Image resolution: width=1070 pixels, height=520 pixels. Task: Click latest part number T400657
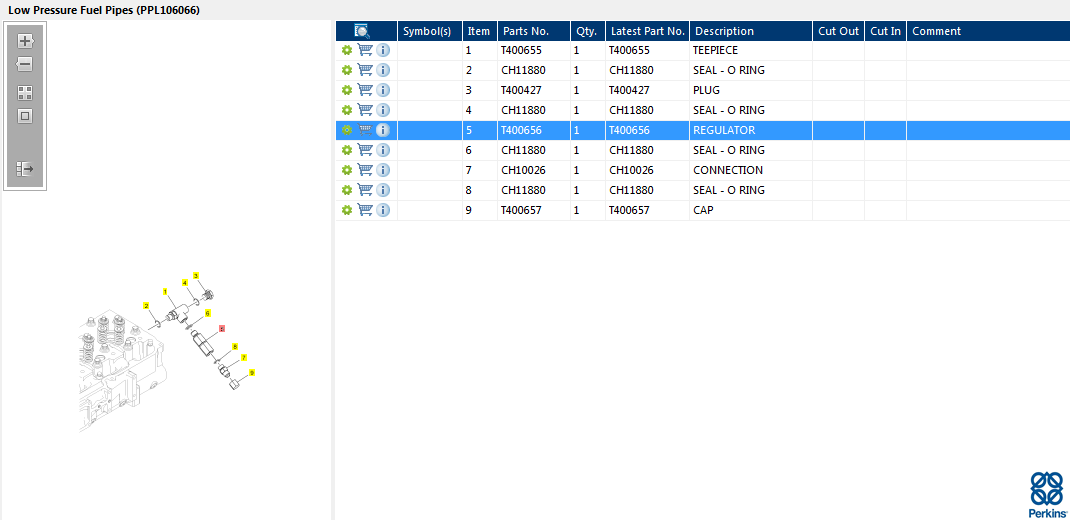(x=629, y=210)
